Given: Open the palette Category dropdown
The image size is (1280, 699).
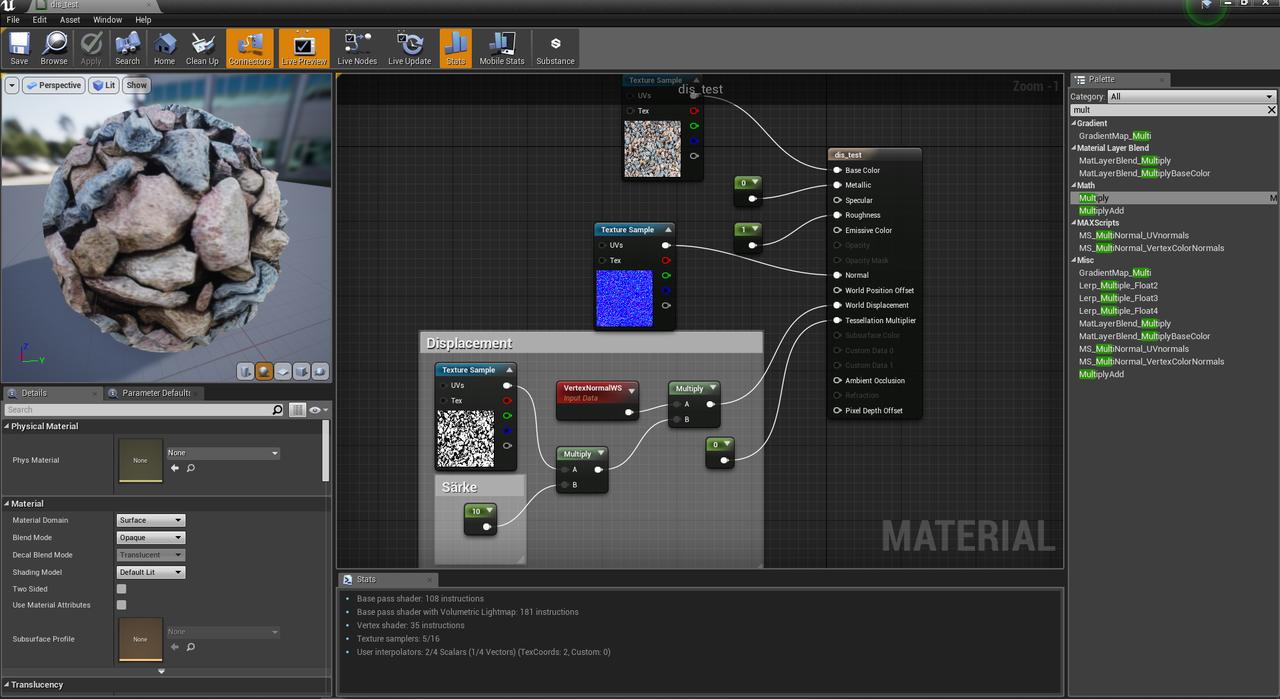Looking at the screenshot, I should [1191, 97].
